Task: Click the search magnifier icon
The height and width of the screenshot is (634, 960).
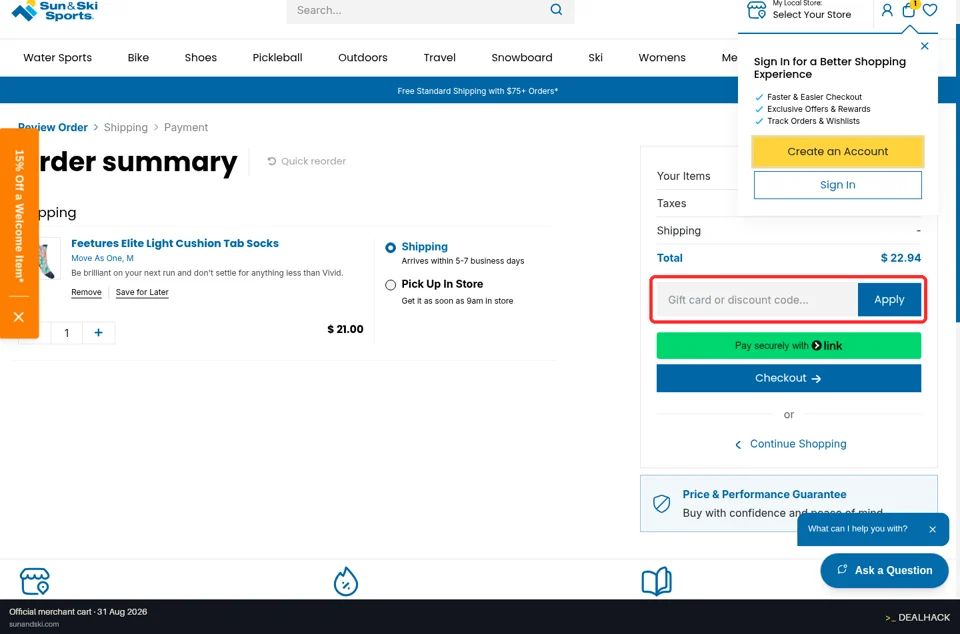Action: point(556,10)
